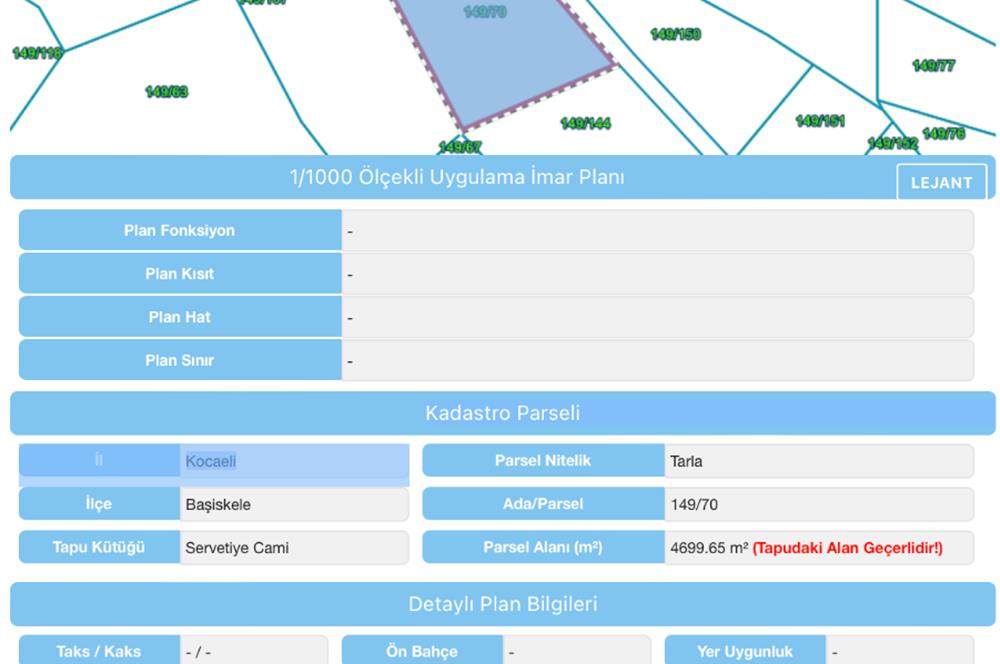
Task: Click the Taks / Kaks label
Action: (x=99, y=651)
